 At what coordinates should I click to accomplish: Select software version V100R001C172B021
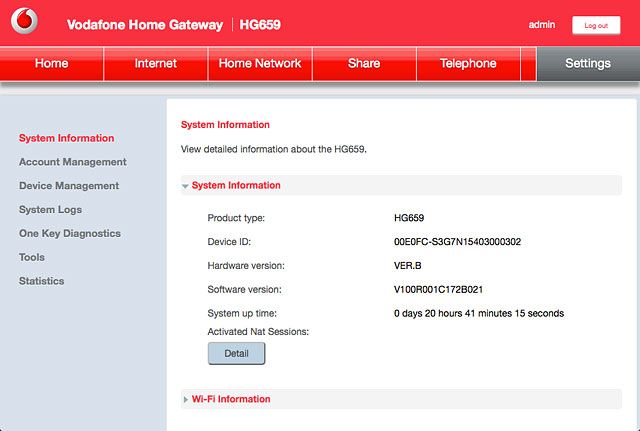[438, 290]
